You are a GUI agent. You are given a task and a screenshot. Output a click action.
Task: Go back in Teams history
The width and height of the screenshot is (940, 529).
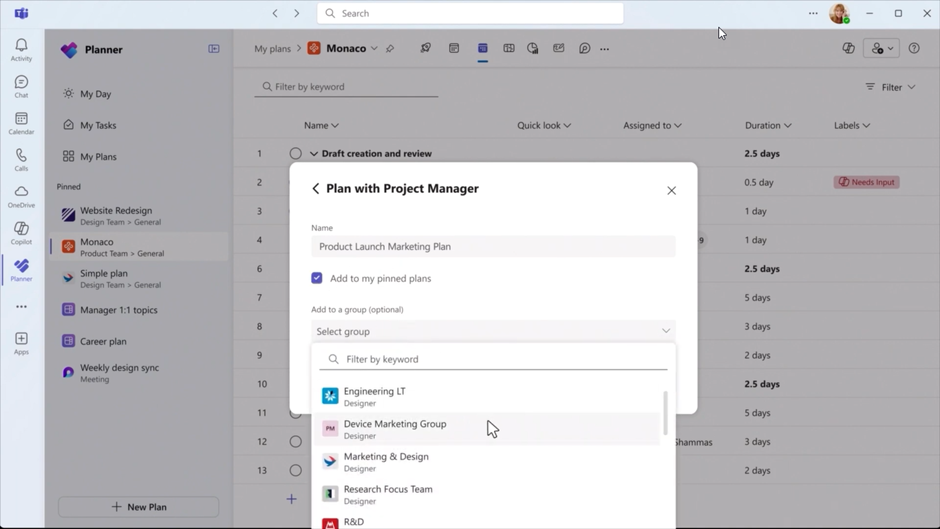[x=275, y=13]
